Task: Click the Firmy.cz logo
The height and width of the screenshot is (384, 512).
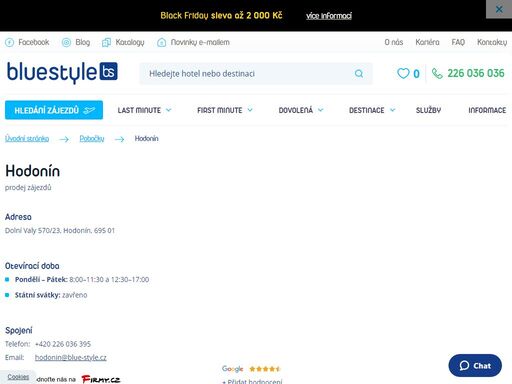Action: (101, 379)
